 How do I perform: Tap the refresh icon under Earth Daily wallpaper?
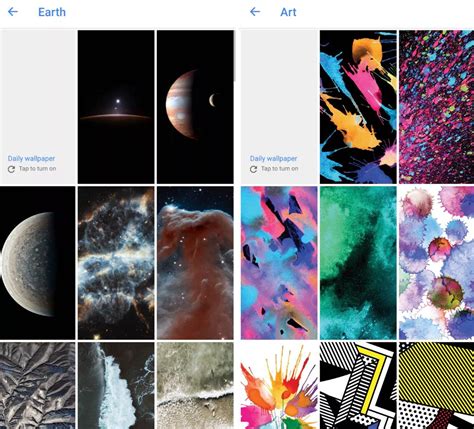[11, 169]
